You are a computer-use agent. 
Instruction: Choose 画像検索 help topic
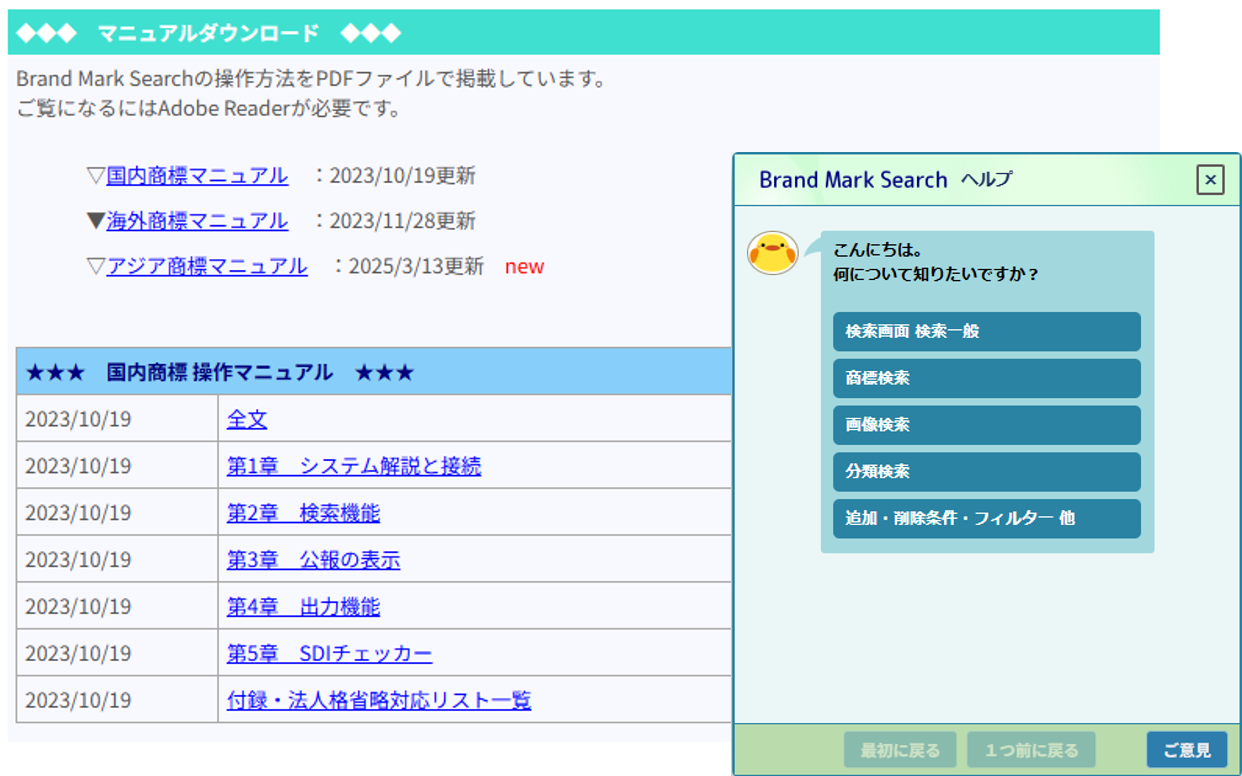(986, 425)
